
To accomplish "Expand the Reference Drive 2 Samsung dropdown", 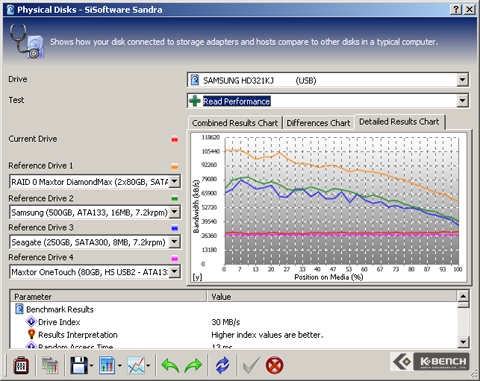I will click(x=174, y=212).
